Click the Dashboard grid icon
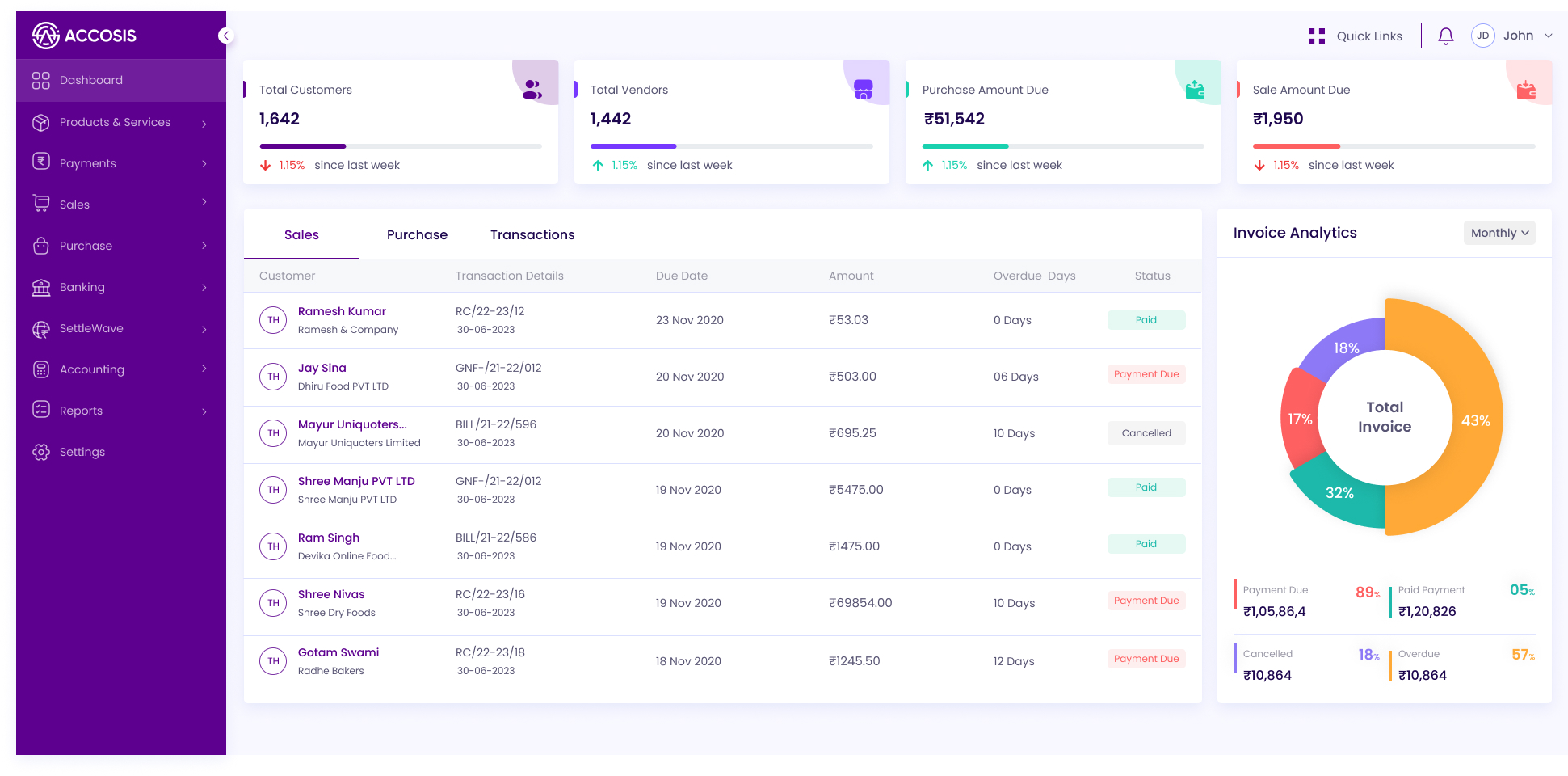 click(41, 80)
